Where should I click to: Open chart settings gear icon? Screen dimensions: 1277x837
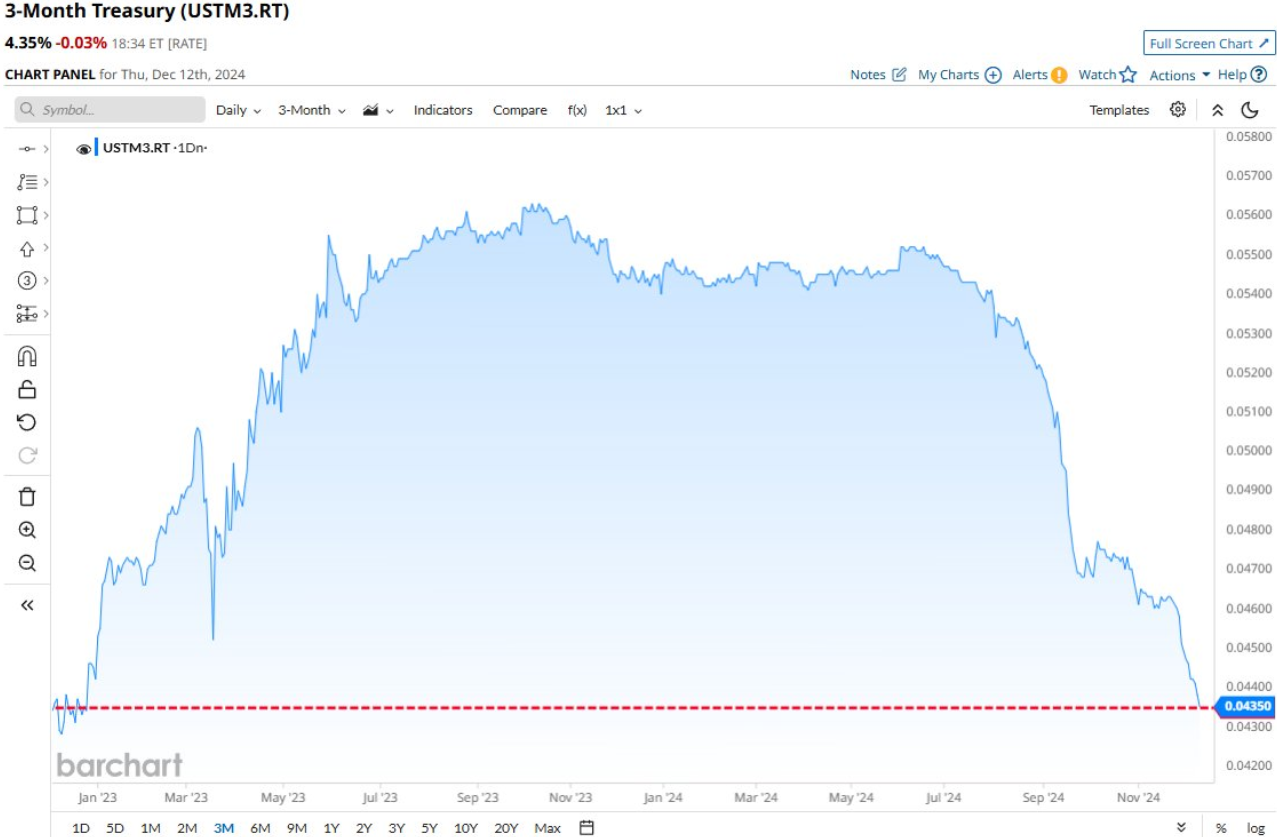[1178, 110]
